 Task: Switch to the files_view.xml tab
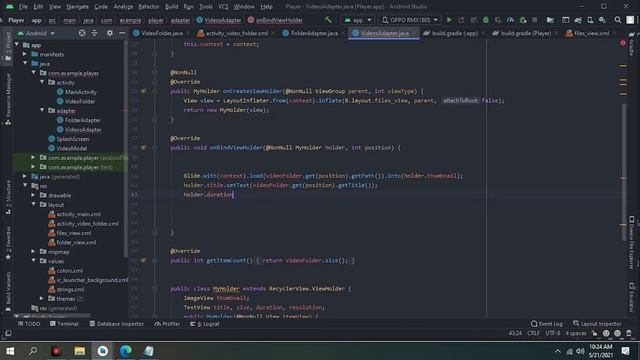[591, 33]
